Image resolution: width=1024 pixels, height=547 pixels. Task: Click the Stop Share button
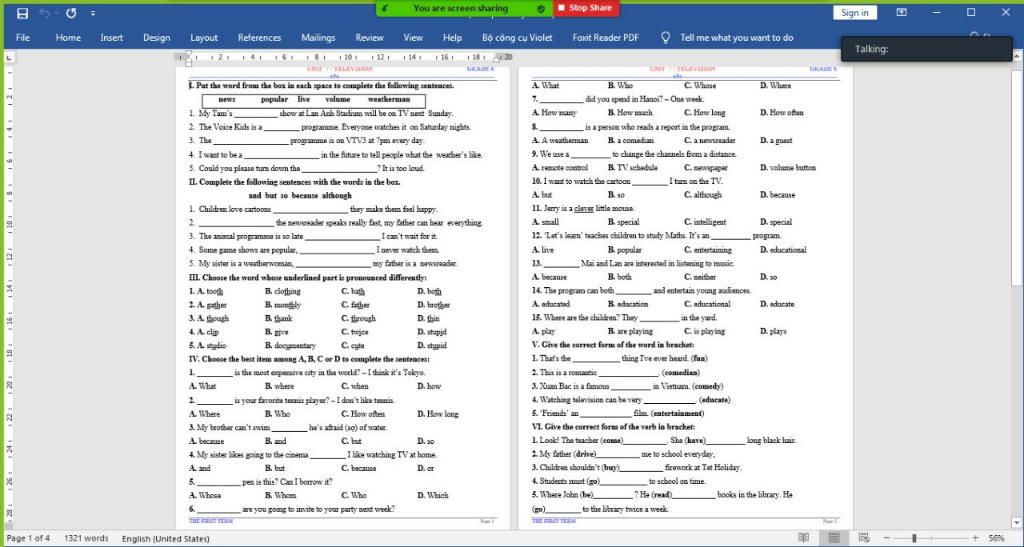pos(586,8)
